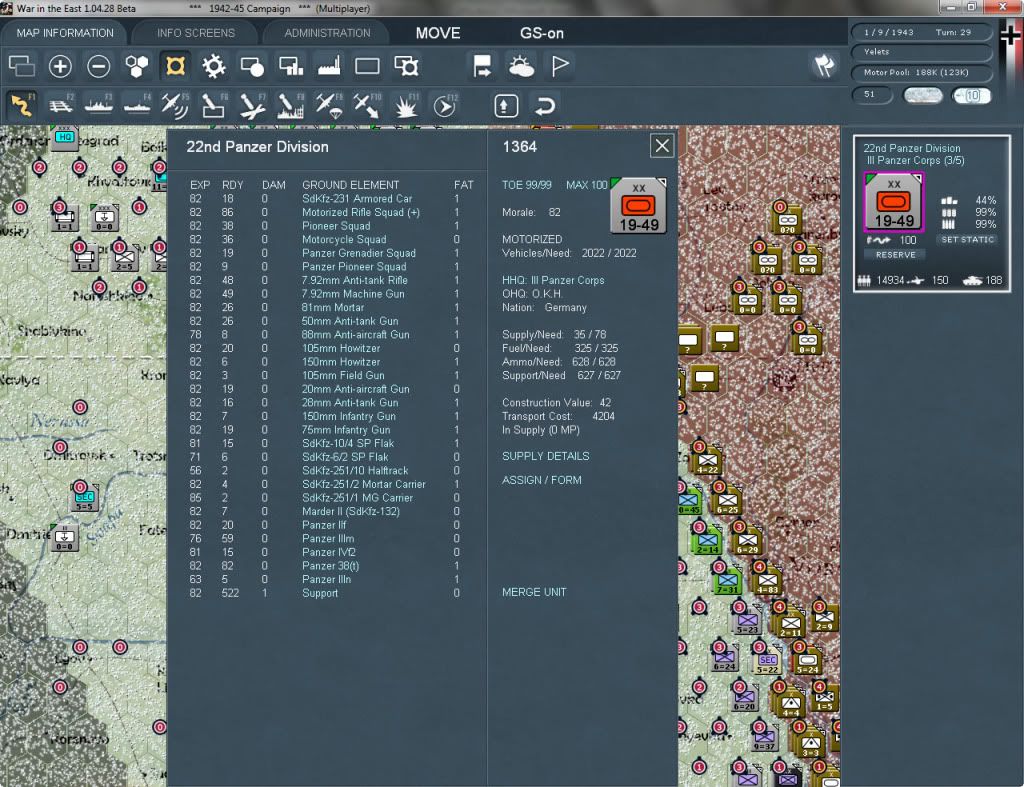This screenshot has width=1024, height=787.
Task: Select the F1 Move mode icon
Action: coord(22,105)
